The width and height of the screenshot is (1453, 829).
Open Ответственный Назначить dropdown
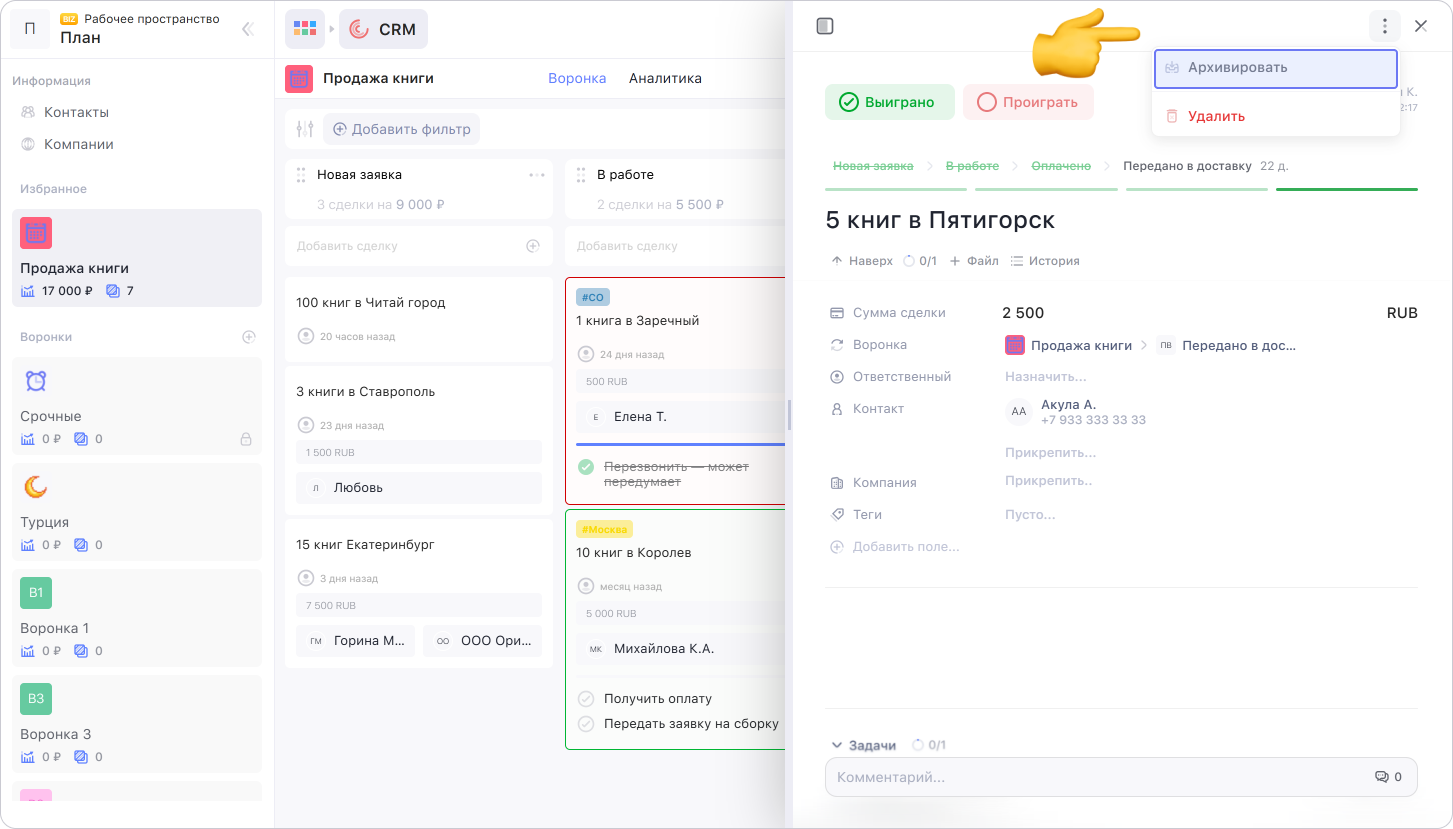point(1045,377)
